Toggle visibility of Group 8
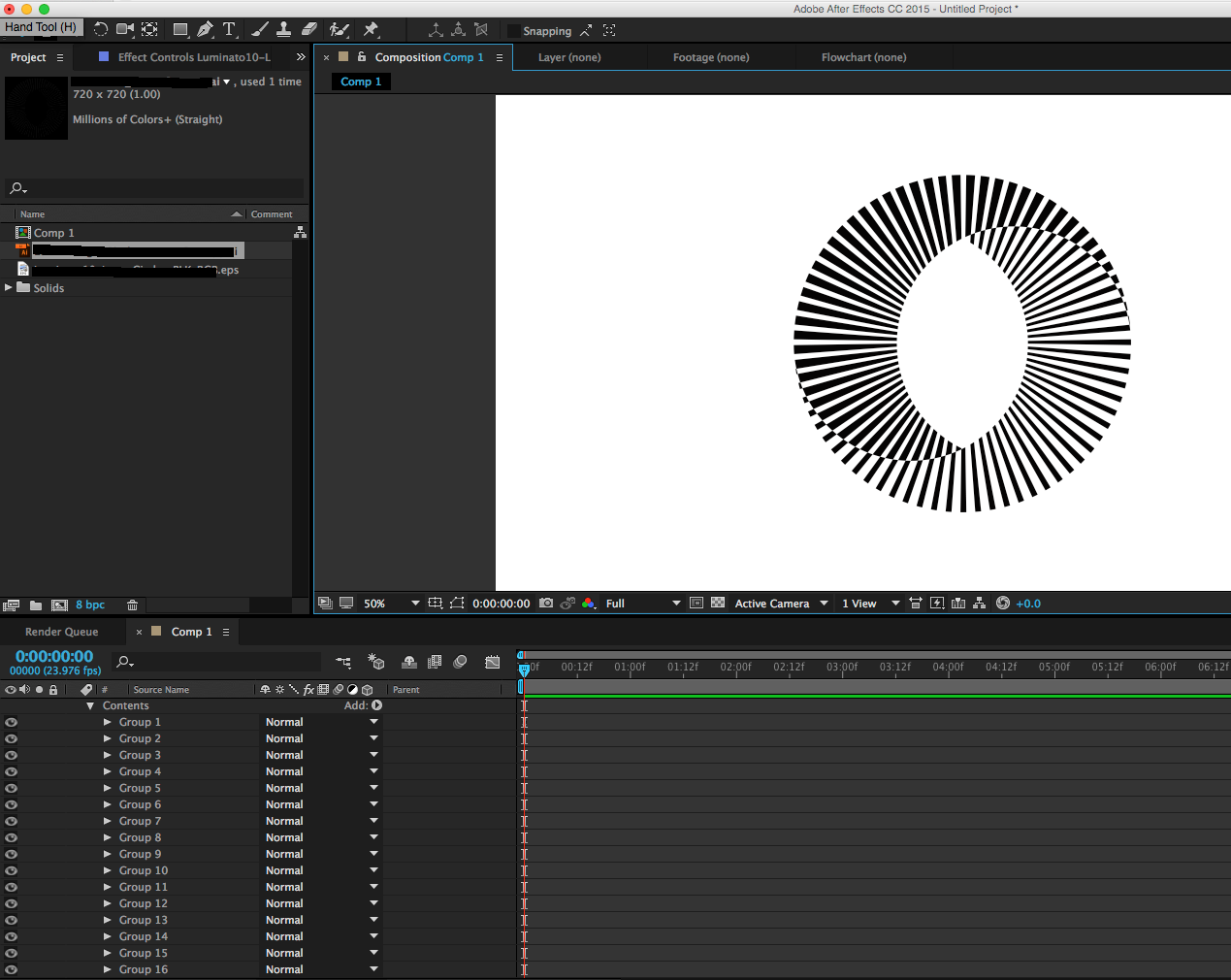 (x=11, y=838)
